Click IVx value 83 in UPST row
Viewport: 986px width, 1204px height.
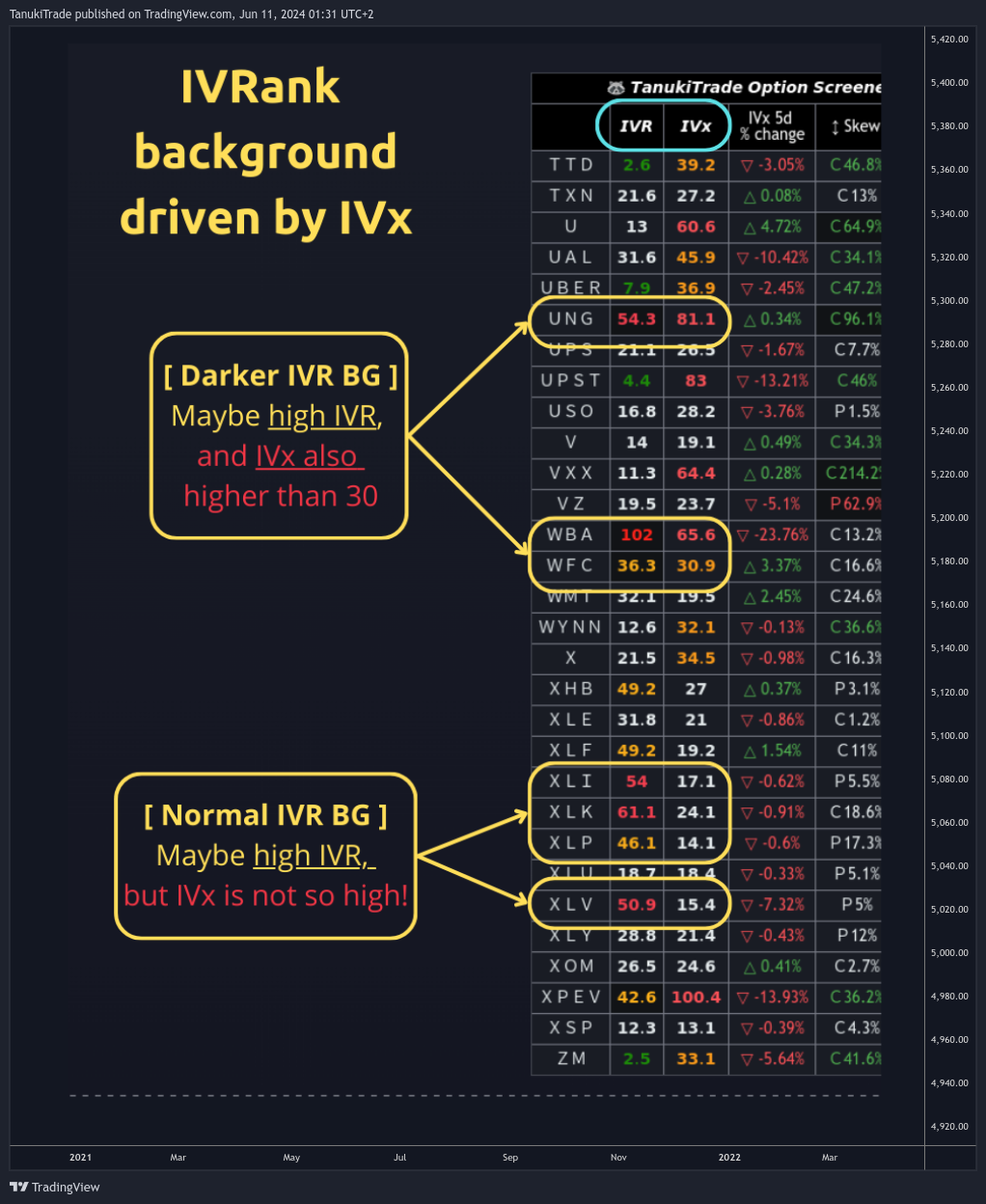click(x=696, y=381)
